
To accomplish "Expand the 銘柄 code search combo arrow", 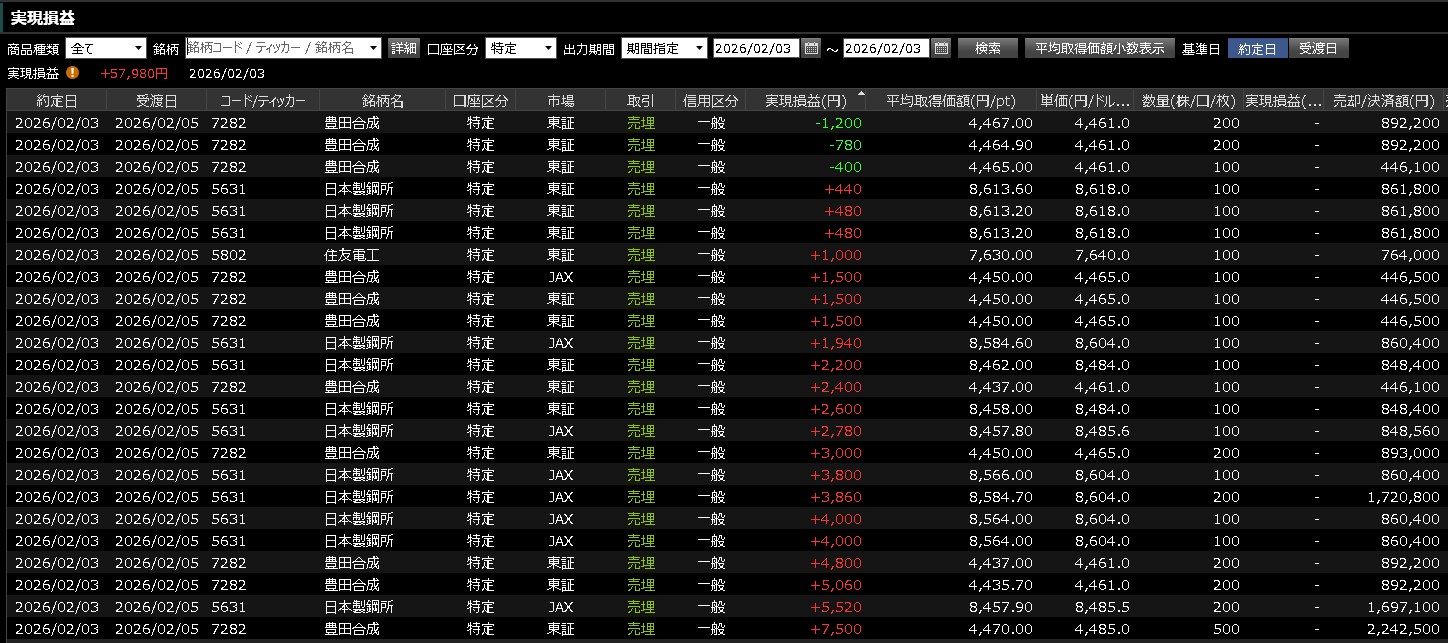I will (374, 48).
